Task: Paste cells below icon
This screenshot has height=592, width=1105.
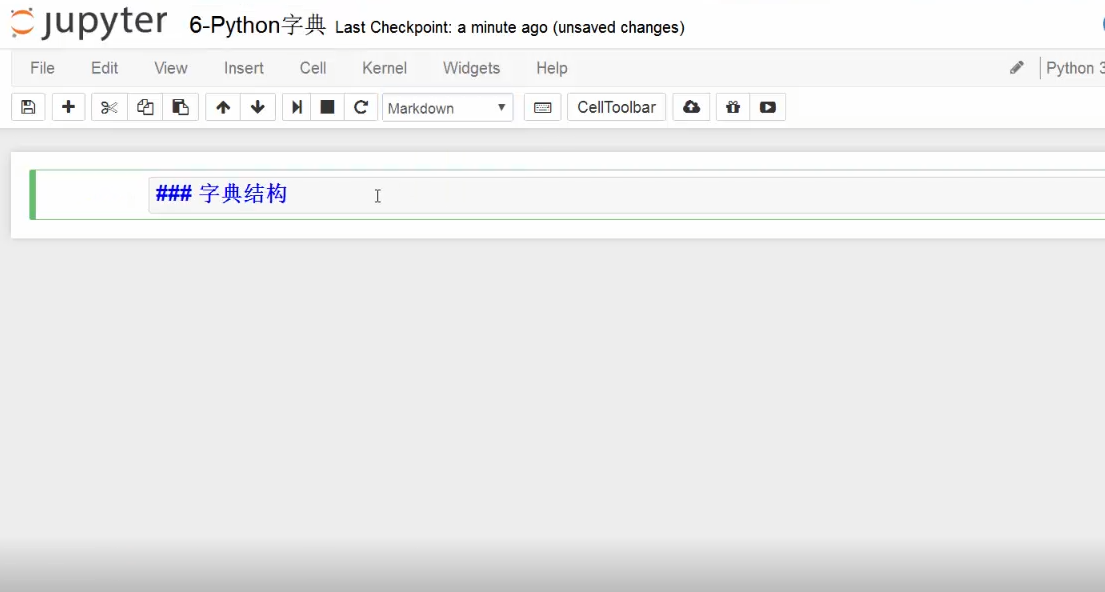Action: tap(180, 108)
